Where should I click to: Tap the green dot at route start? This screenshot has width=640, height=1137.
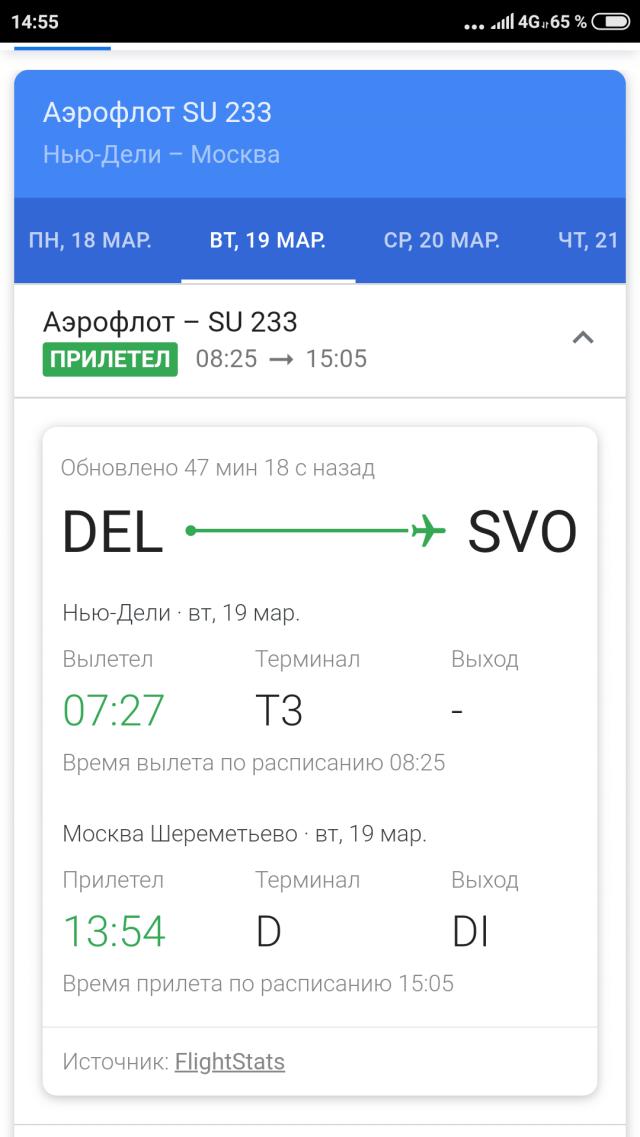tap(192, 531)
